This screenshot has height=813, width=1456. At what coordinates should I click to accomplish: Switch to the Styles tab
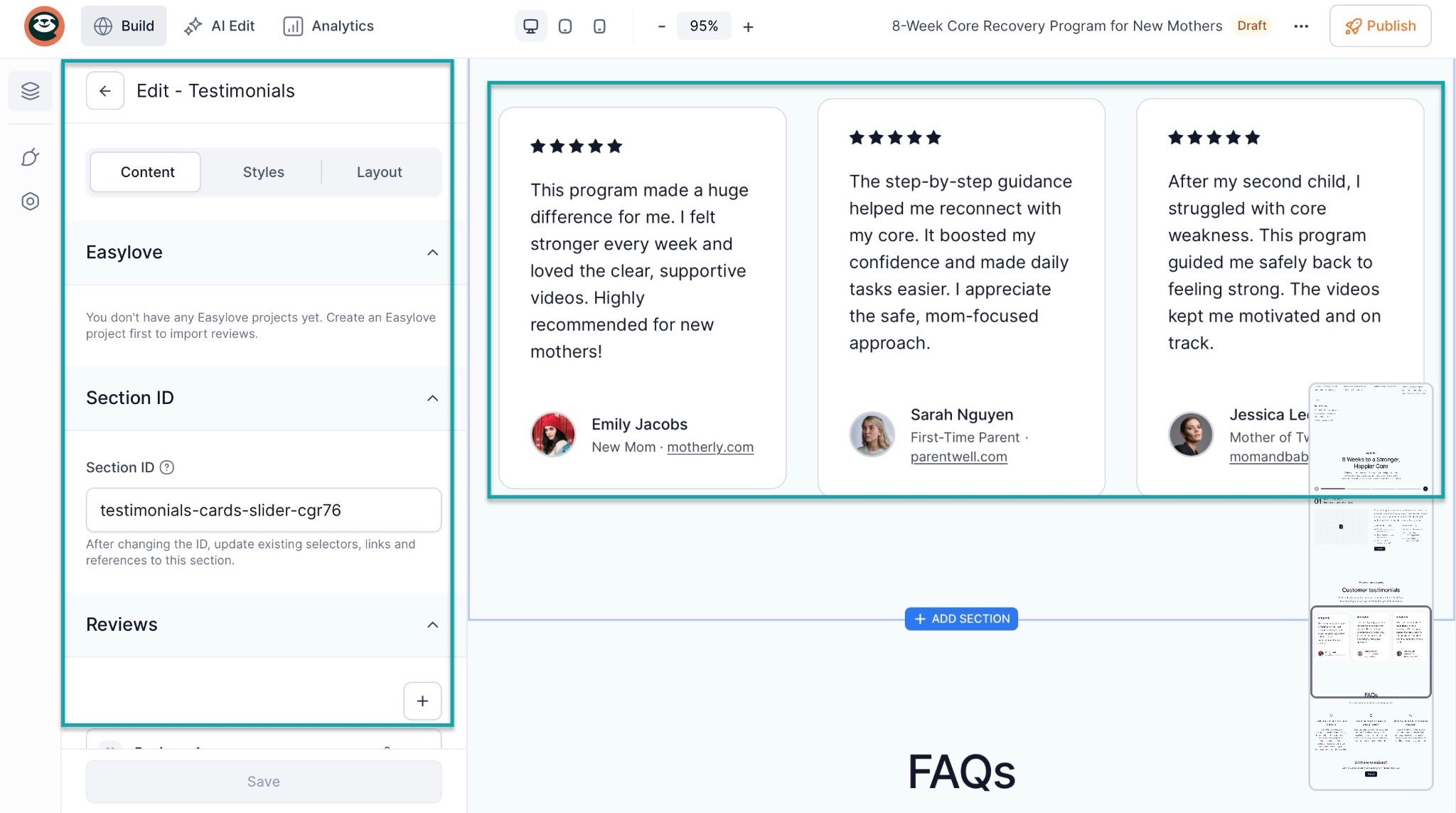[x=263, y=172]
